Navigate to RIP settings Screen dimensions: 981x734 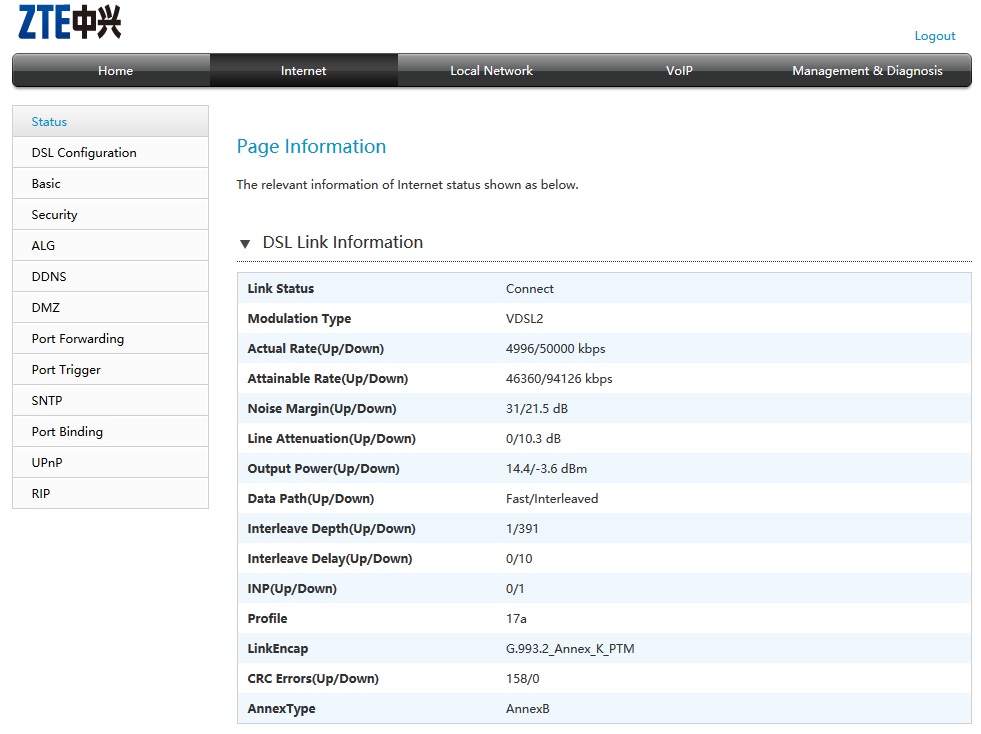click(41, 494)
